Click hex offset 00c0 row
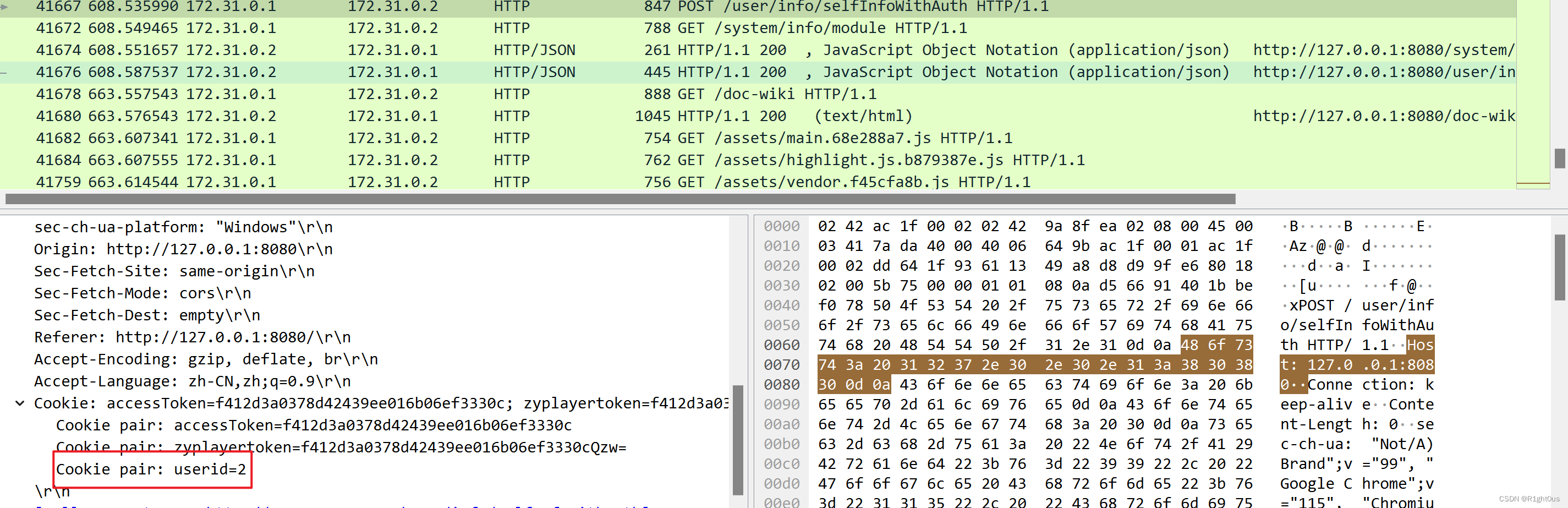This screenshot has width=1568, height=508. pos(782,464)
